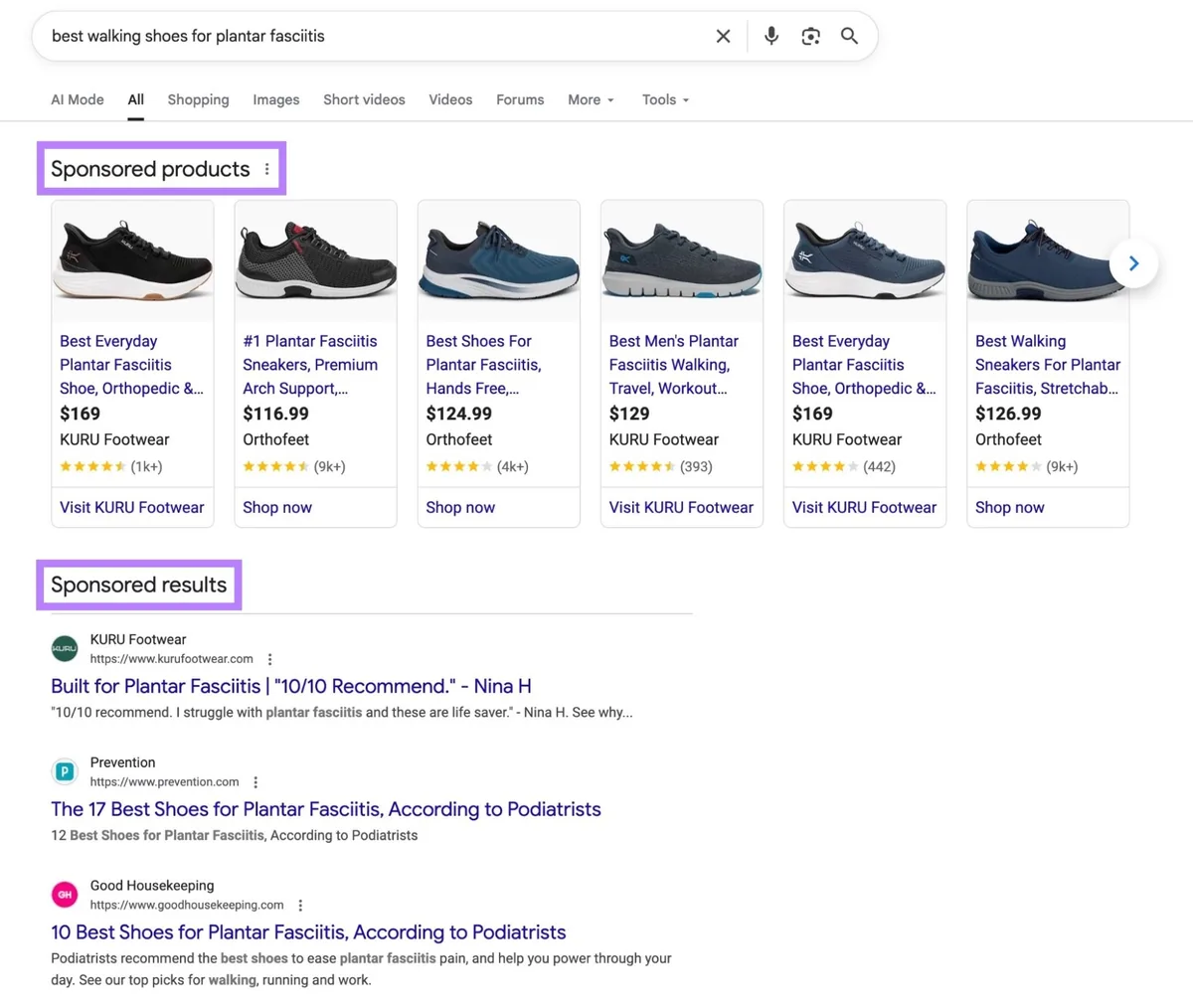Click Shop now under the $126.99 shoe
Screen dimensions: 1193x1008
(1009, 507)
